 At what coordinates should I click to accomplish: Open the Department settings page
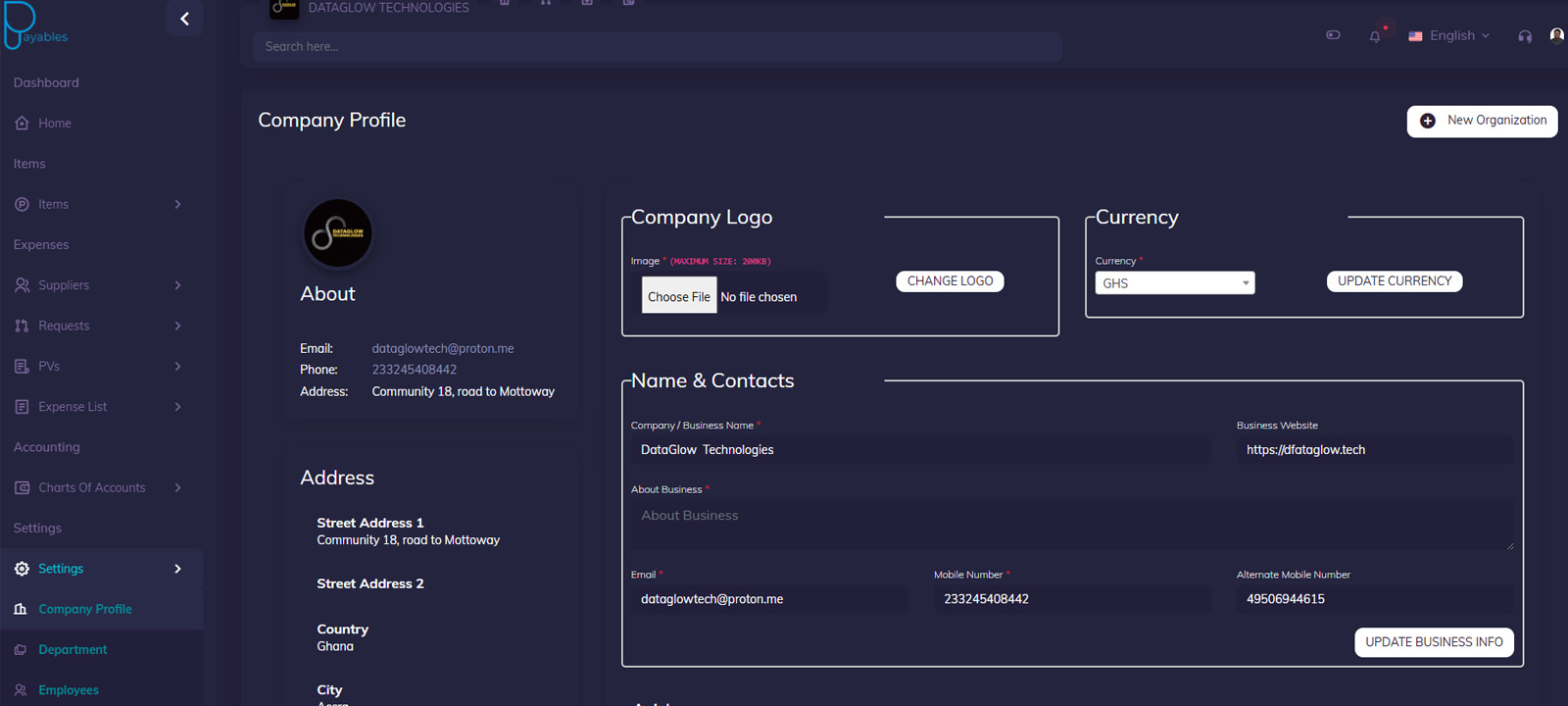coord(73,650)
